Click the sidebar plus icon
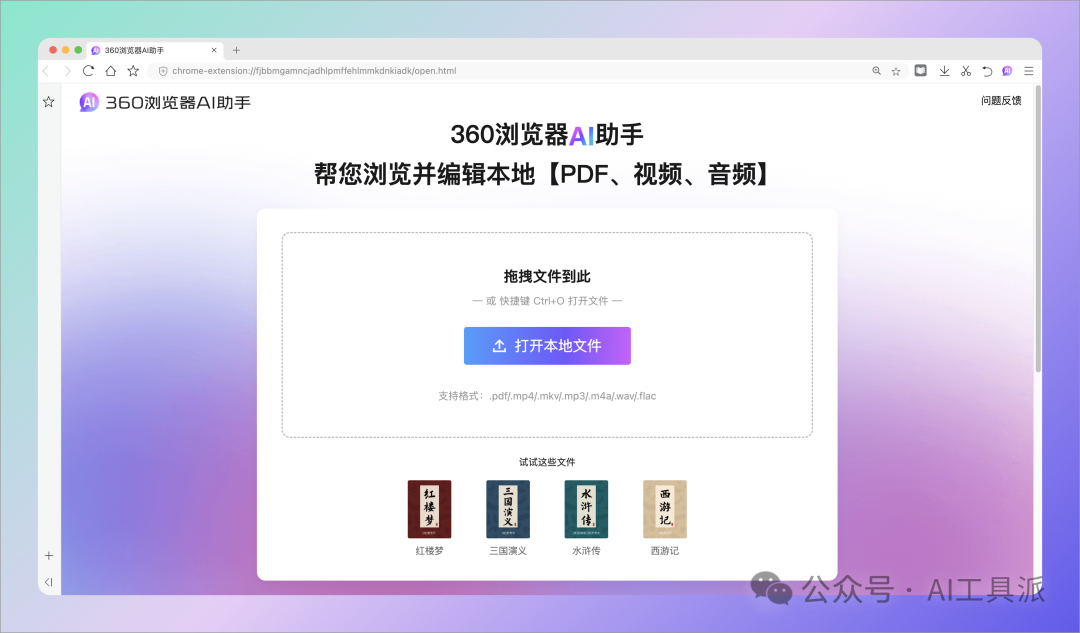The width and height of the screenshot is (1080, 633). tap(49, 555)
